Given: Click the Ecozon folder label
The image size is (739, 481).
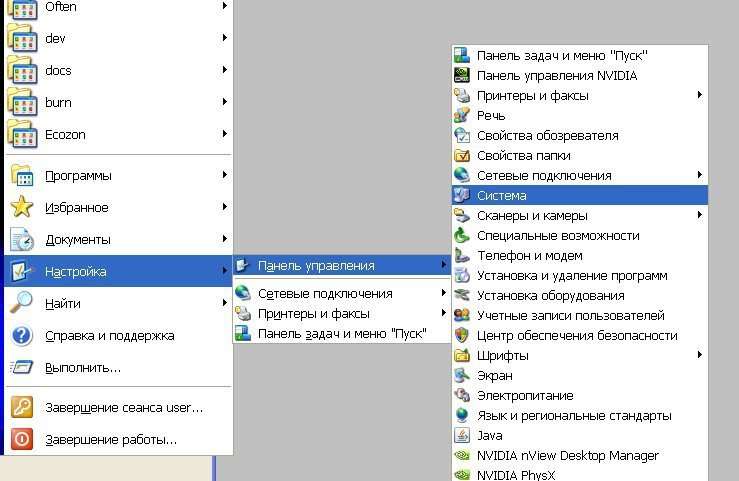Looking at the screenshot, I should [x=65, y=135].
